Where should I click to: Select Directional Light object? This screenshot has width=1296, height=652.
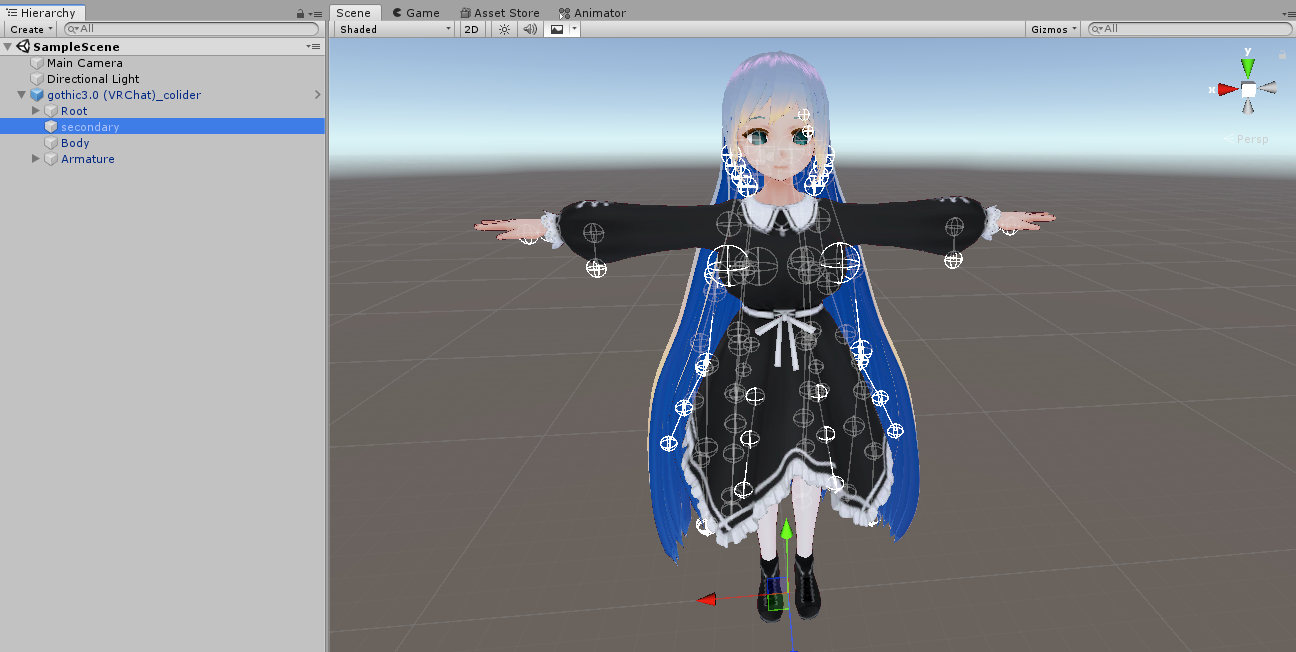point(93,79)
